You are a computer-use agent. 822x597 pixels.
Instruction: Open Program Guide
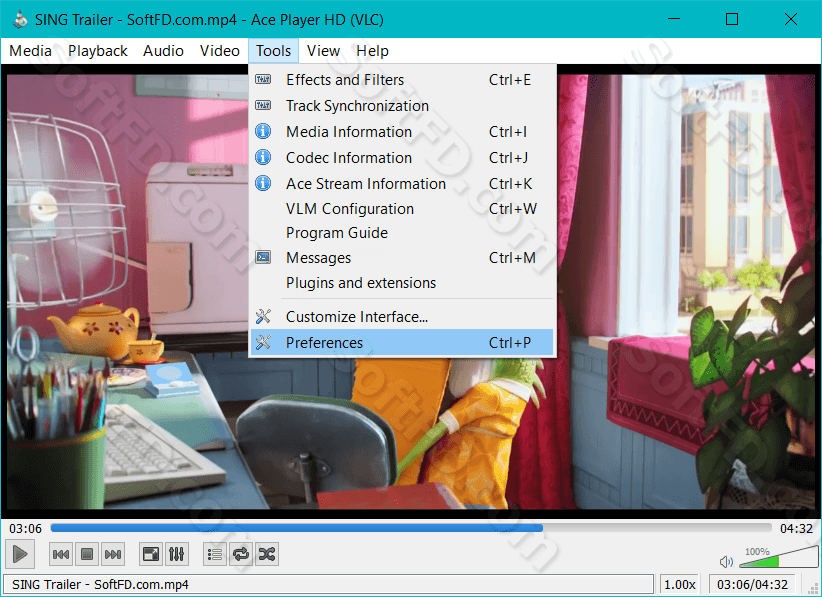[x=402, y=233]
